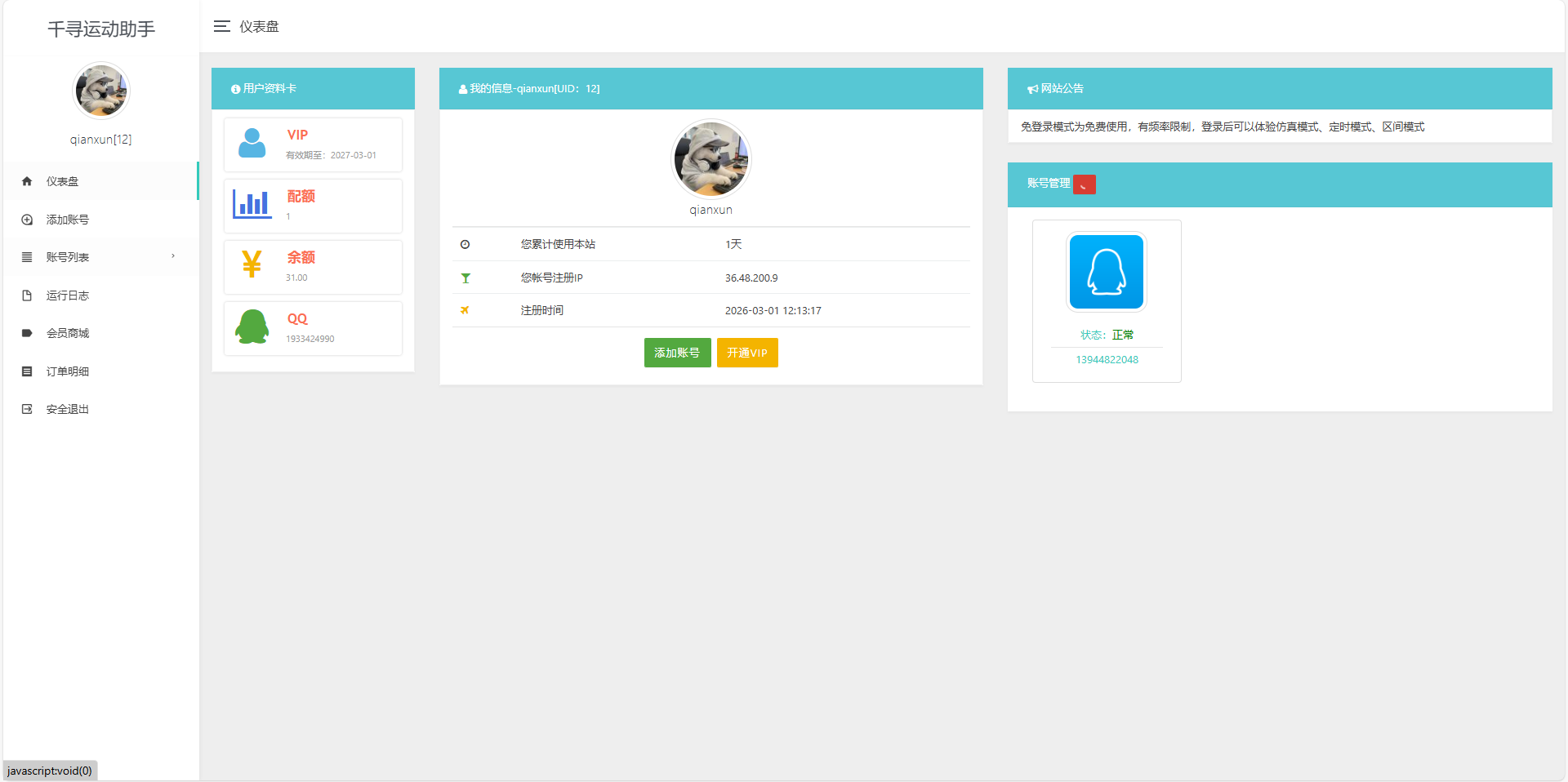The width and height of the screenshot is (1568, 782).
Task: Toggle the hamburger sidebar menu icon
Action: (x=221, y=27)
